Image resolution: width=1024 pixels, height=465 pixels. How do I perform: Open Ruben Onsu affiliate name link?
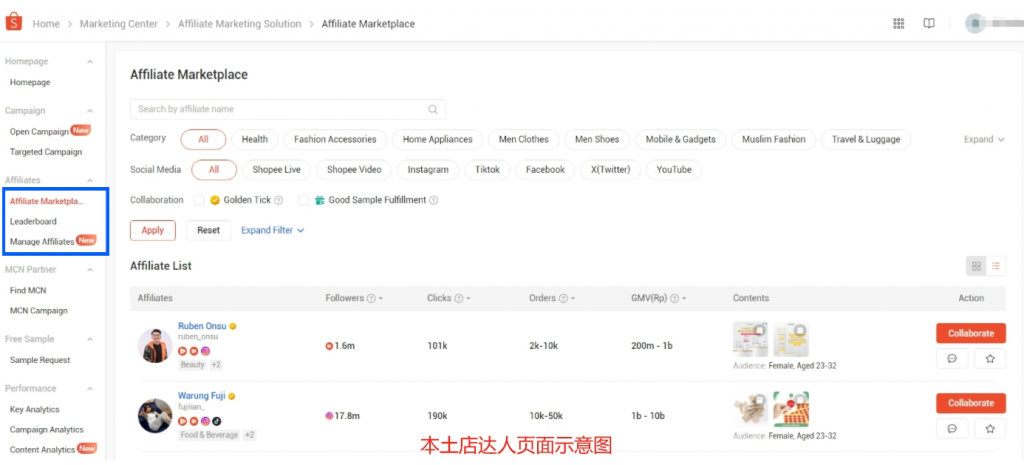click(x=202, y=326)
